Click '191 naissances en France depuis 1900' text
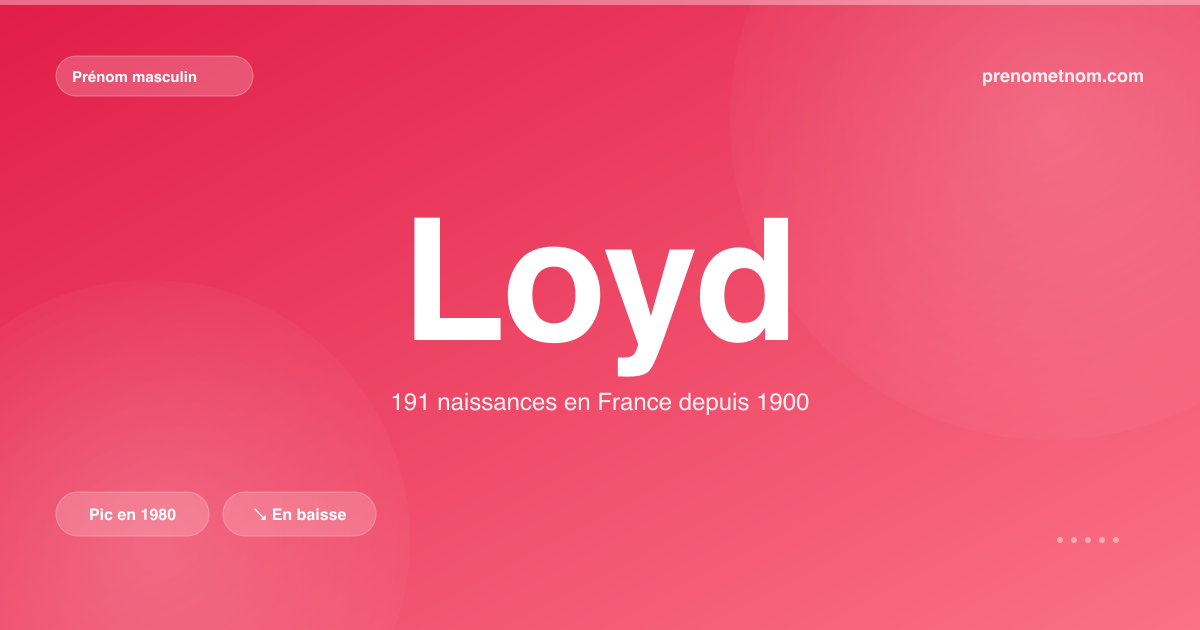The image size is (1200, 630). 600,403
